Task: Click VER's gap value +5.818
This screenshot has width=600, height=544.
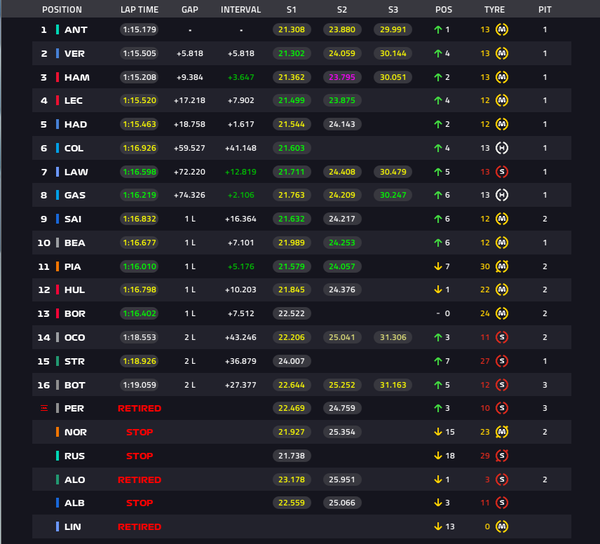Action: click(x=190, y=53)
